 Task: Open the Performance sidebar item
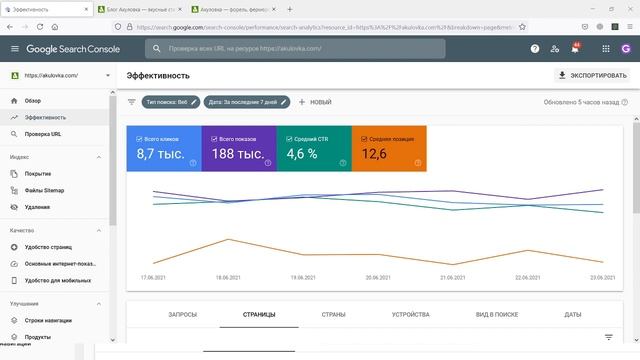pyautogui.click(x=55, y=118)
